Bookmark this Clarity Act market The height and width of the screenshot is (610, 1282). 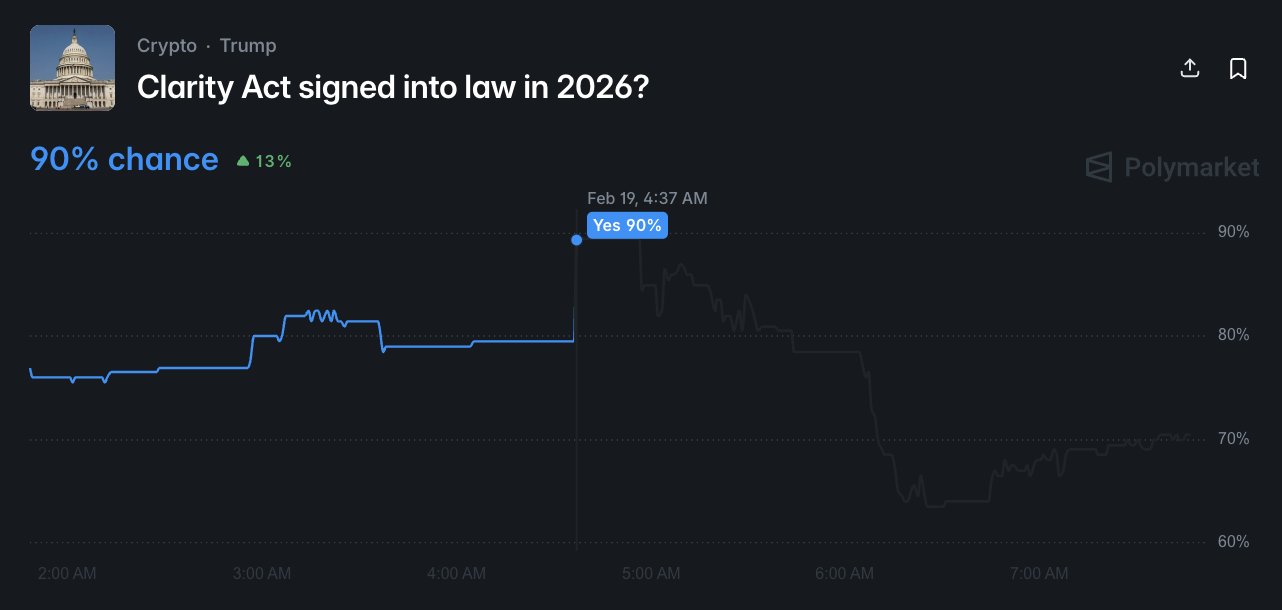[1238, 68]
